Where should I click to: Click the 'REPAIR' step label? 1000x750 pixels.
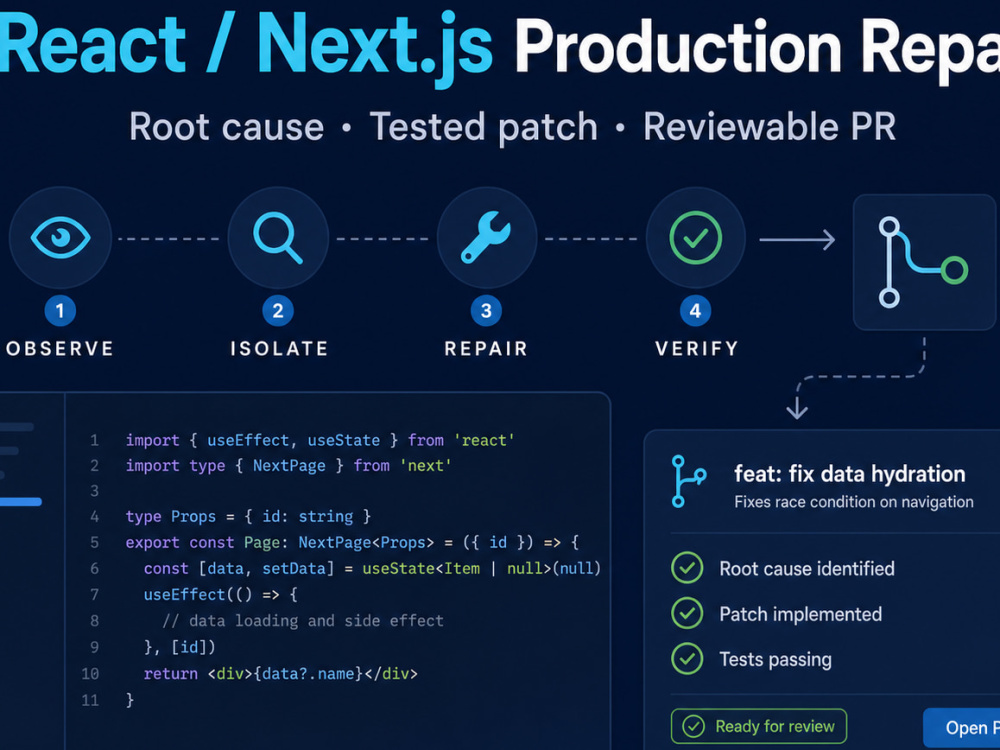pos(486,349)
